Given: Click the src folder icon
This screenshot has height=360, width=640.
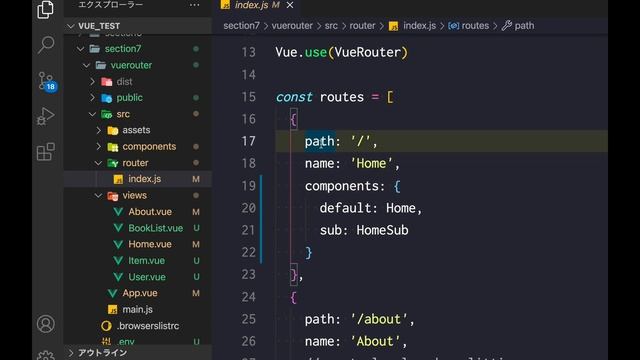Looking at the screenshot, I should click(x=107, y=114).
